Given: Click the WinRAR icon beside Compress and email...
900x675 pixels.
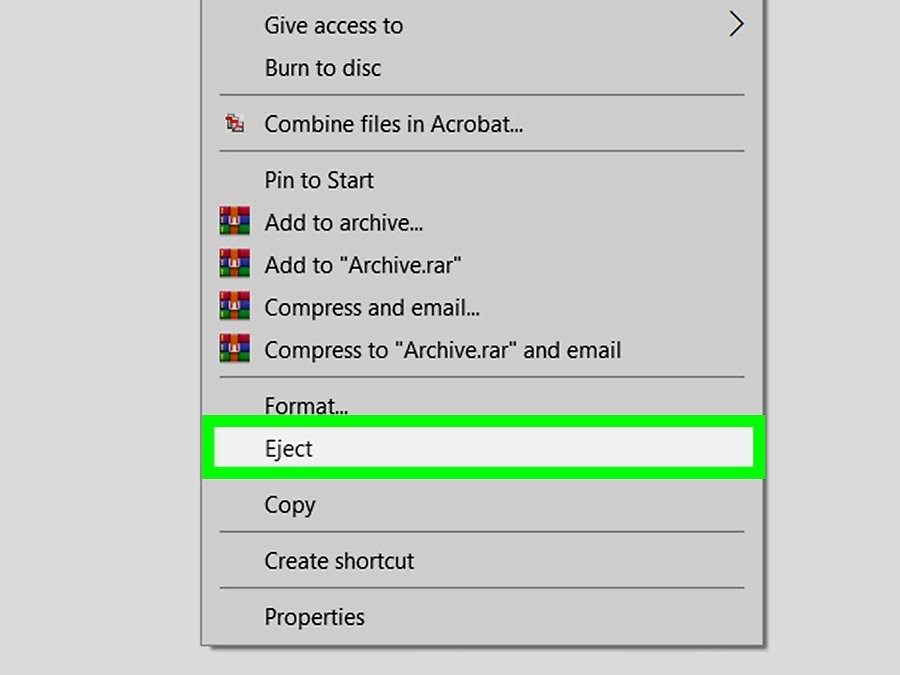Looking at the screenshot, I should click(x=235, y=307).
